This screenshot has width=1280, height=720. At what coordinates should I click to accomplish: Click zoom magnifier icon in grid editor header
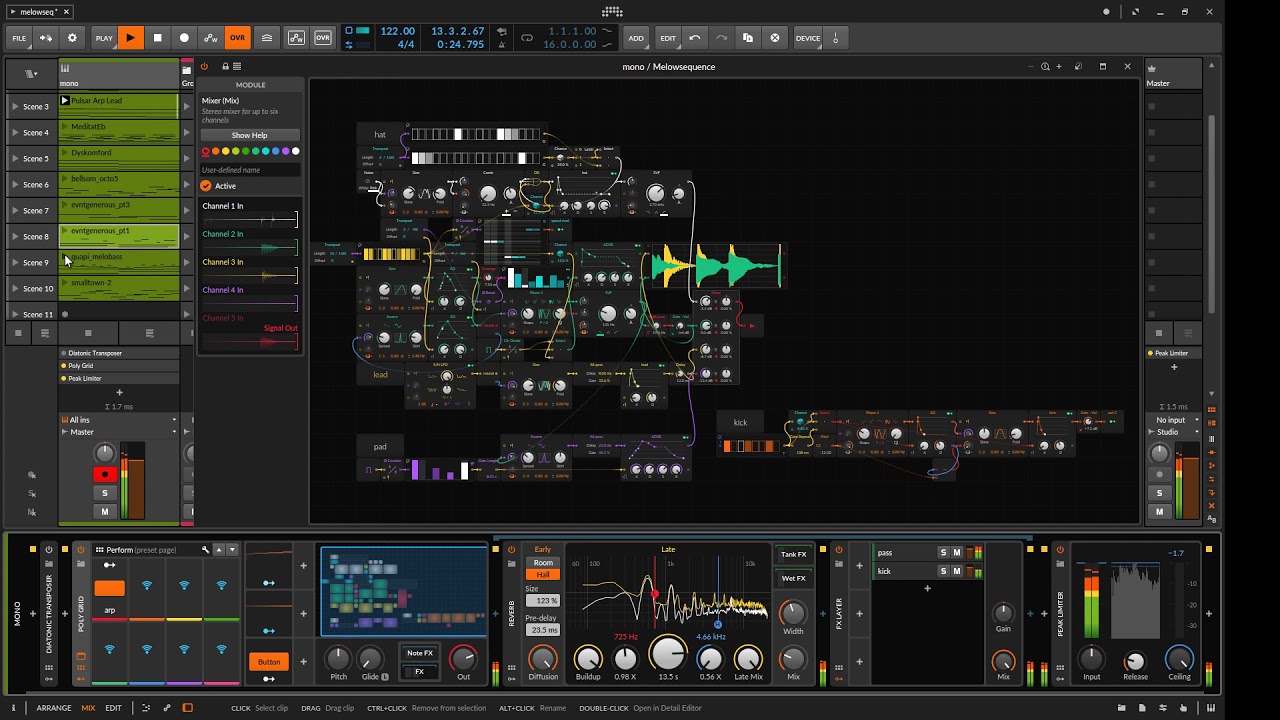coord(1045,67)
